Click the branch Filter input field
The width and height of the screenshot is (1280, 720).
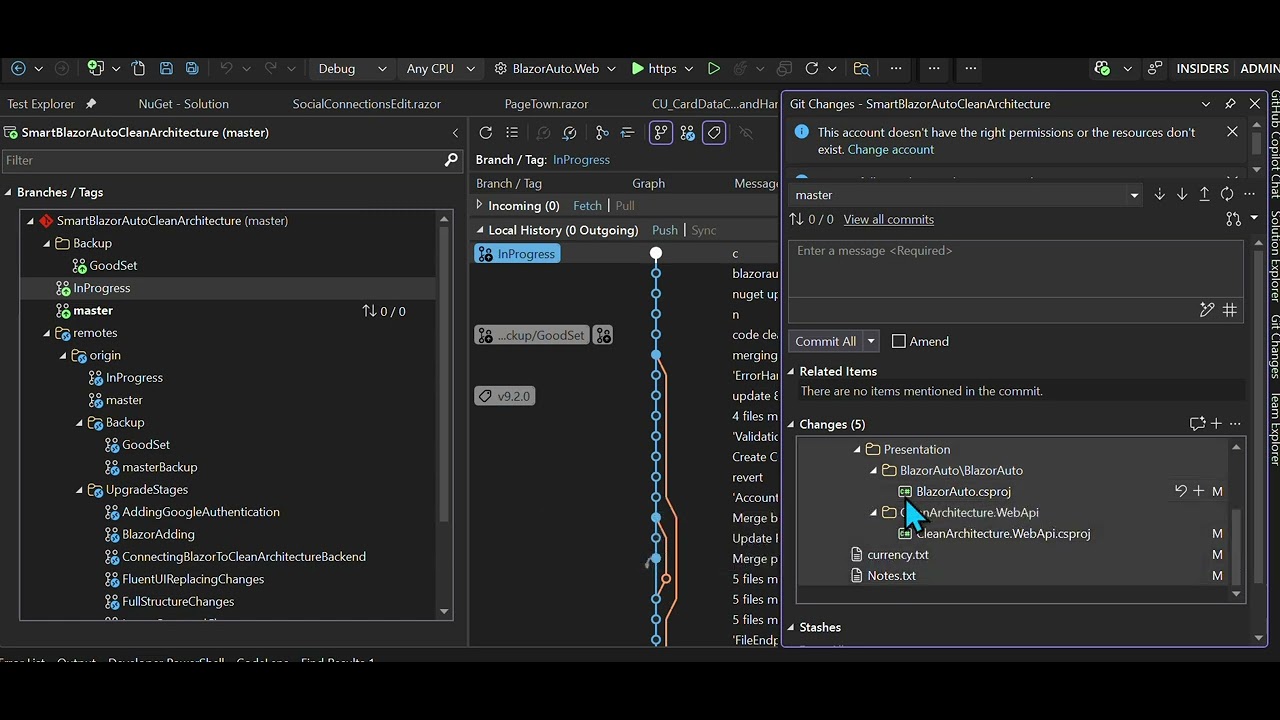pyautogui.click(x=231, y=160)
